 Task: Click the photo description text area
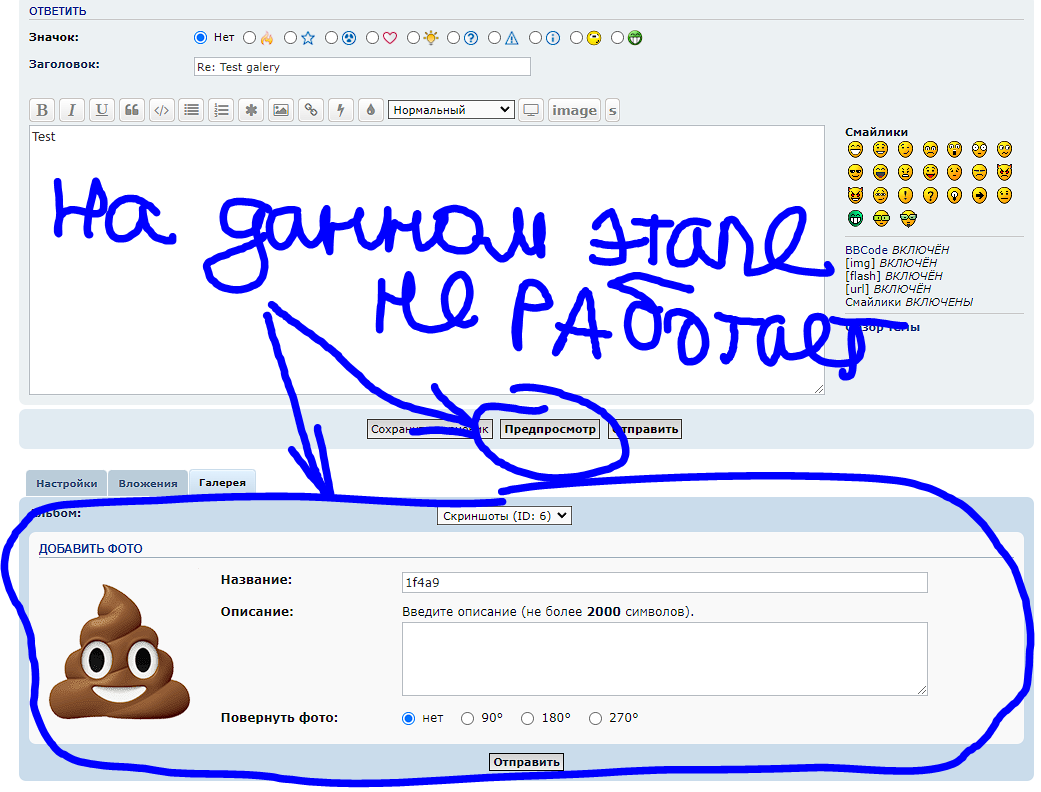tap(664, 658)
